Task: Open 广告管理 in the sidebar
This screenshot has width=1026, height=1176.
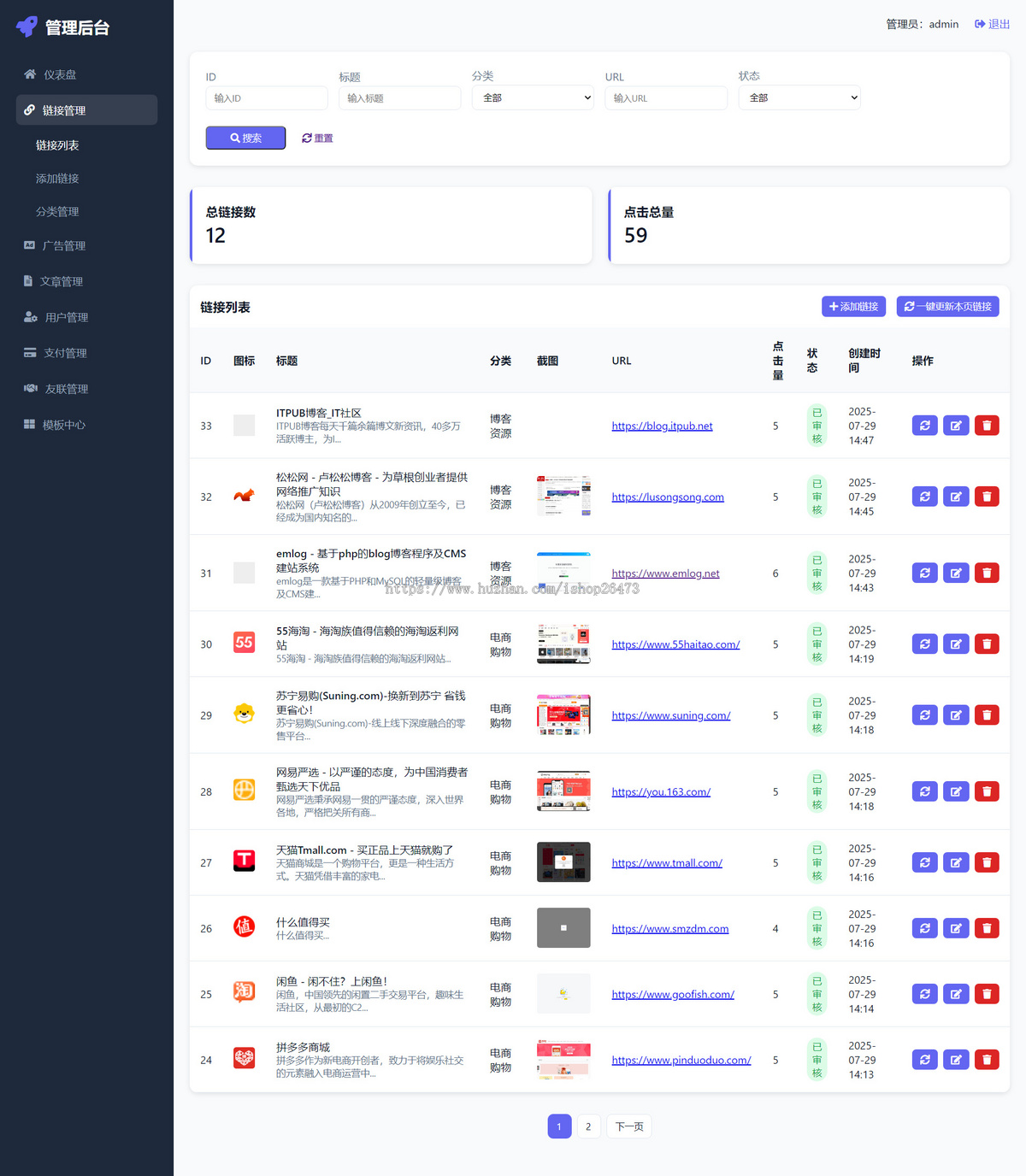Action: click(x=86, y=246)
